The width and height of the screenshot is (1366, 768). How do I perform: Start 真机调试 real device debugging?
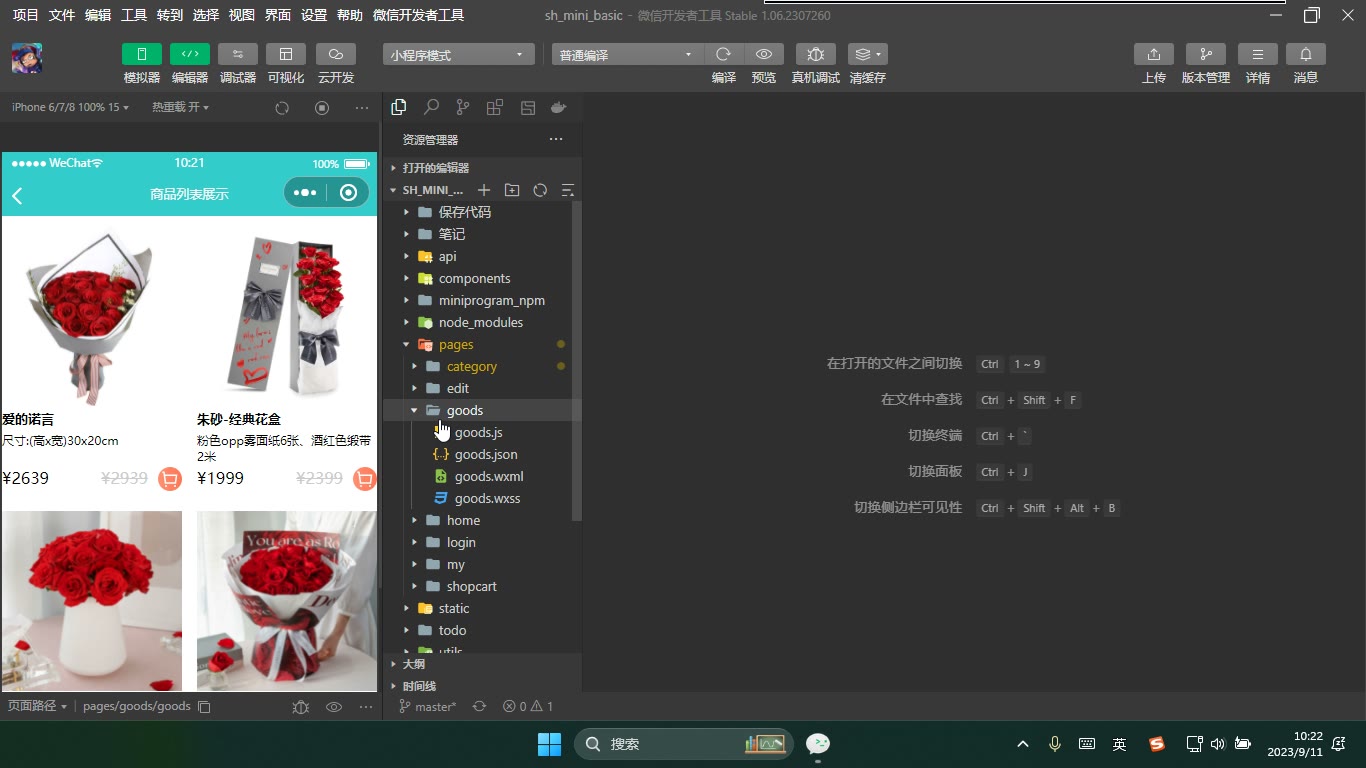point(816,54)
